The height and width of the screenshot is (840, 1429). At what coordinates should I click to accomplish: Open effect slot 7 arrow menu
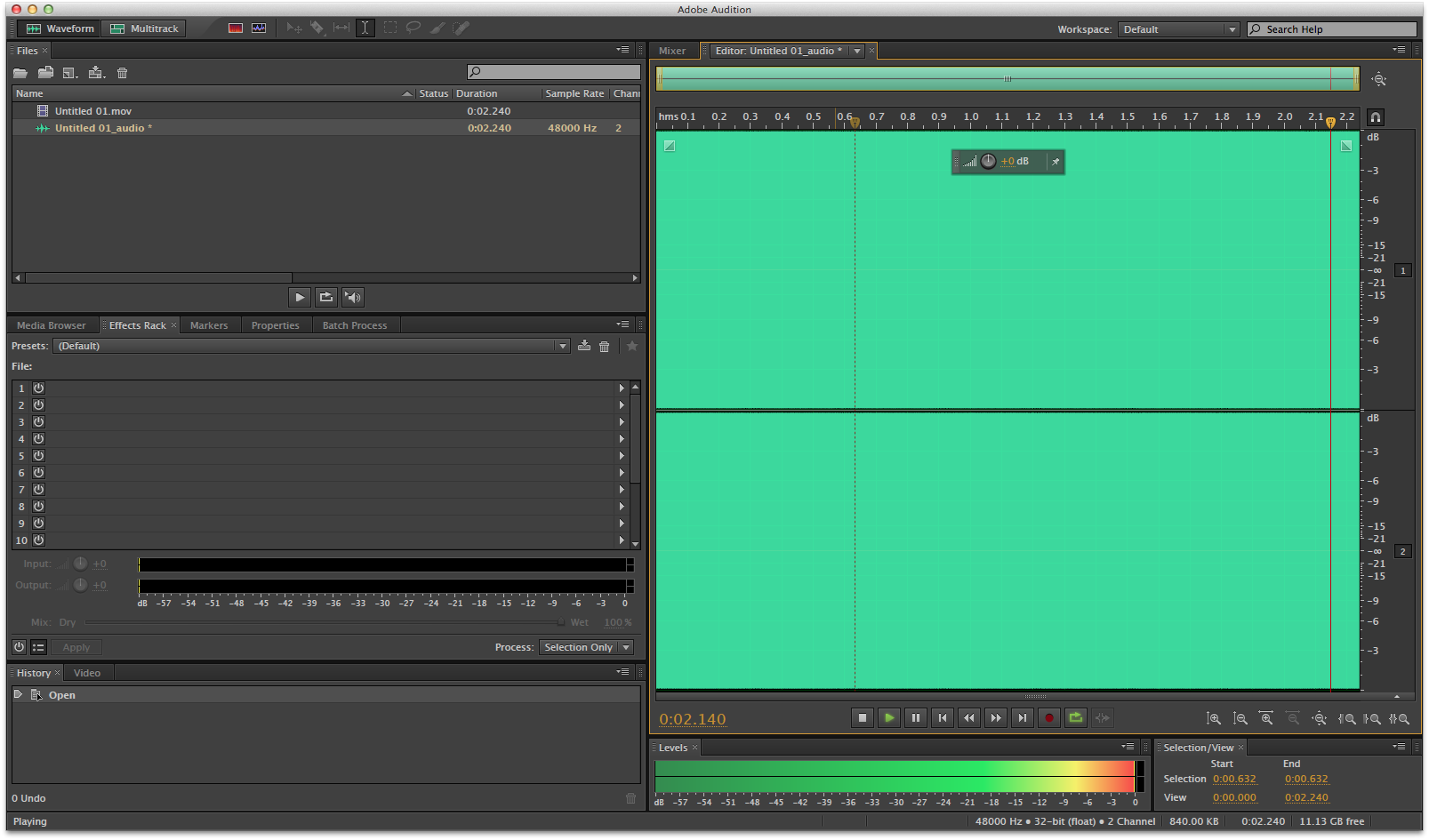click(622, 490)
